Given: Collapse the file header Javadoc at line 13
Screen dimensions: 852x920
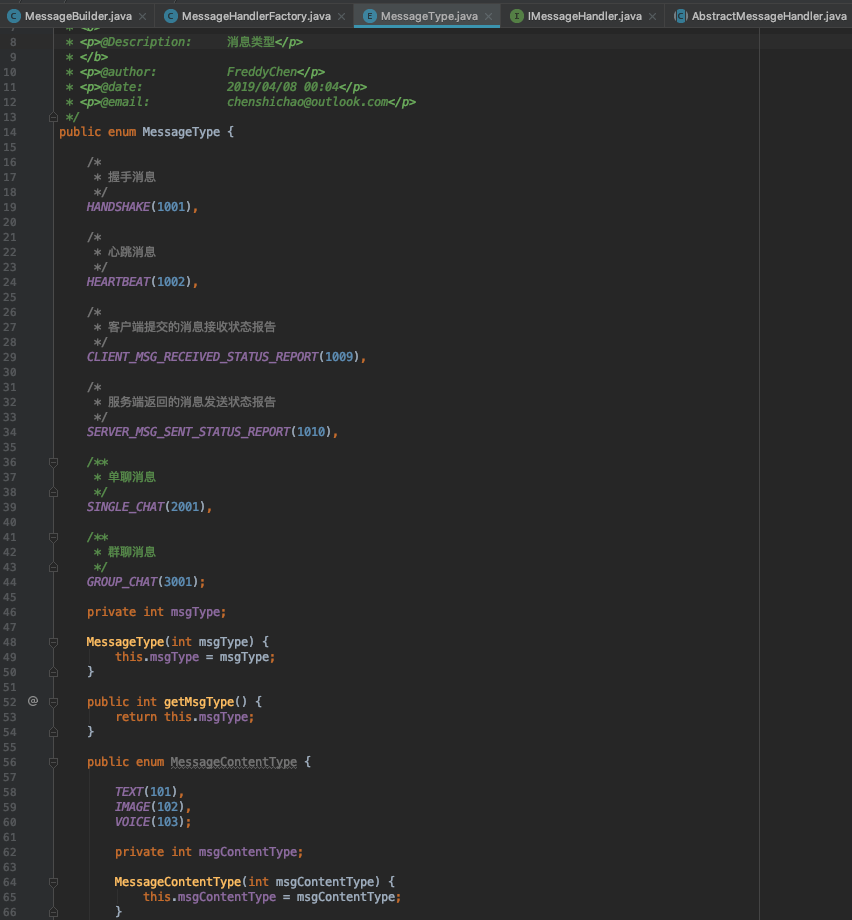Looking at the screenshot, I should (55, 117).
